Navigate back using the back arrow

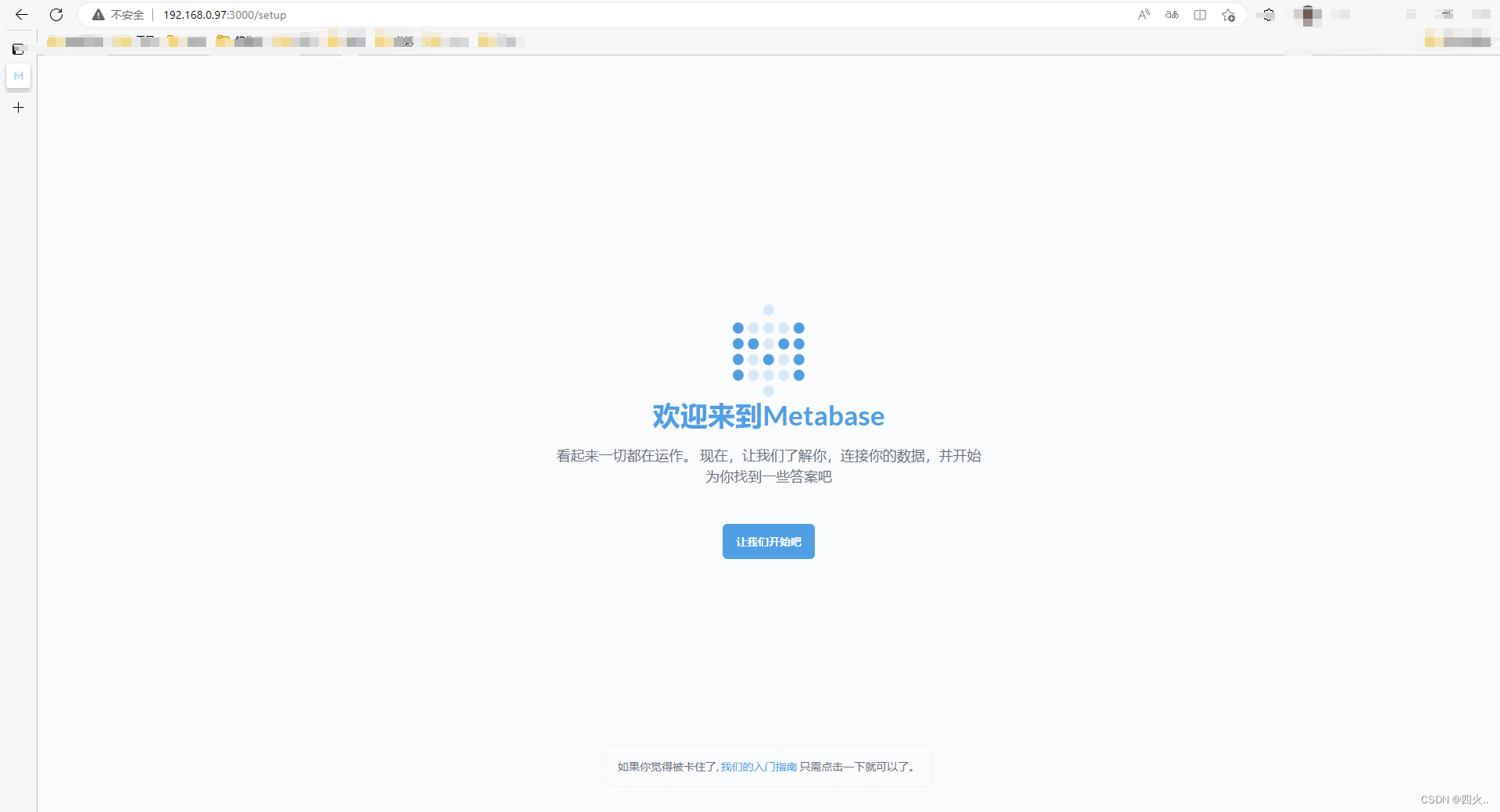pos(21,14)
